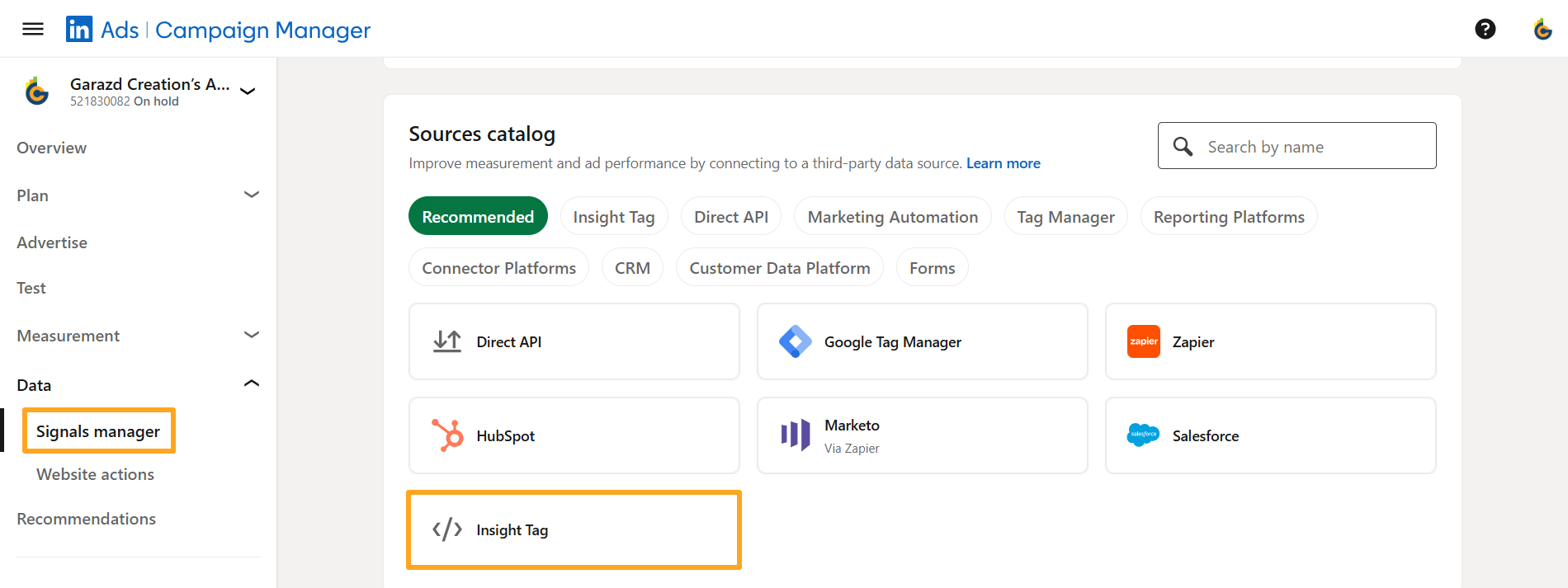Filter by Marketing Automation category

(x=892, y=217)
